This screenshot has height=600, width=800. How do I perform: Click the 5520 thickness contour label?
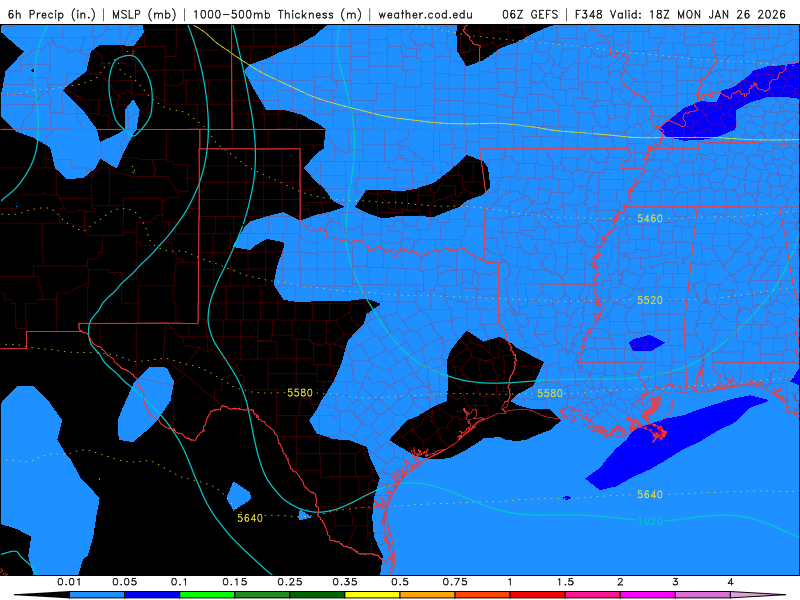click(x=649, y=300)
